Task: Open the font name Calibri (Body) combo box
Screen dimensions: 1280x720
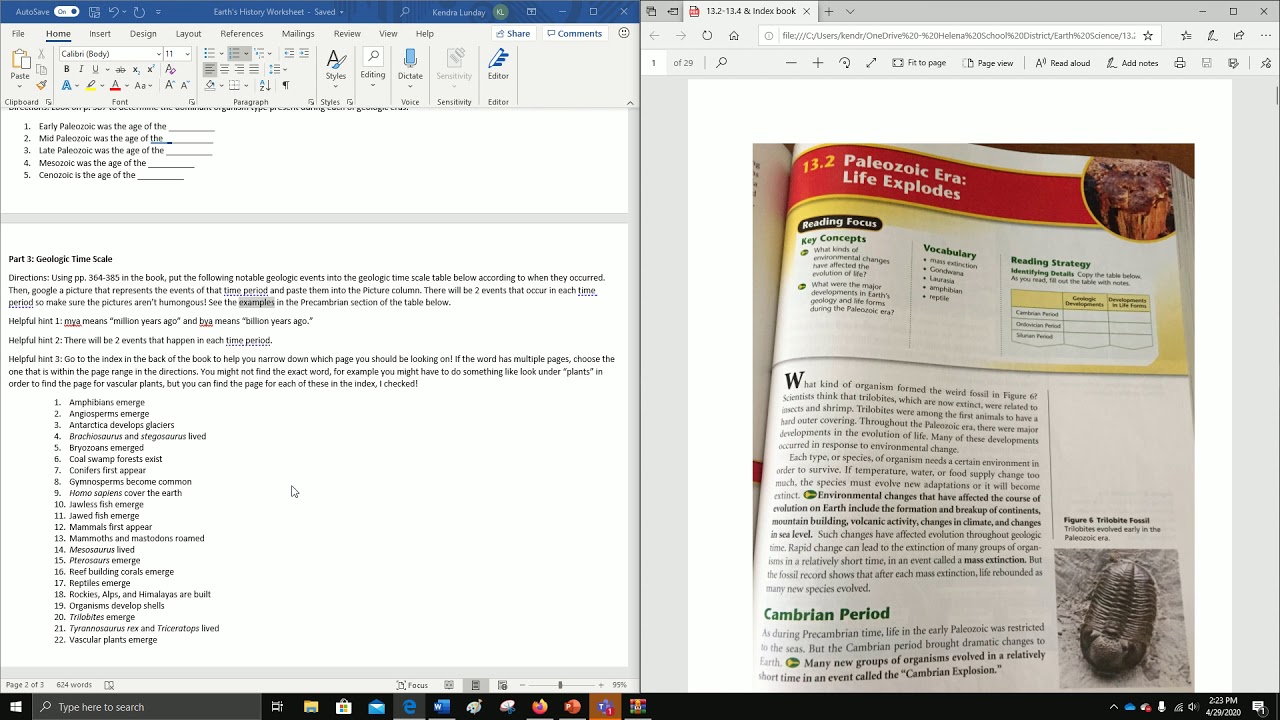Action: tap(110, 54)
